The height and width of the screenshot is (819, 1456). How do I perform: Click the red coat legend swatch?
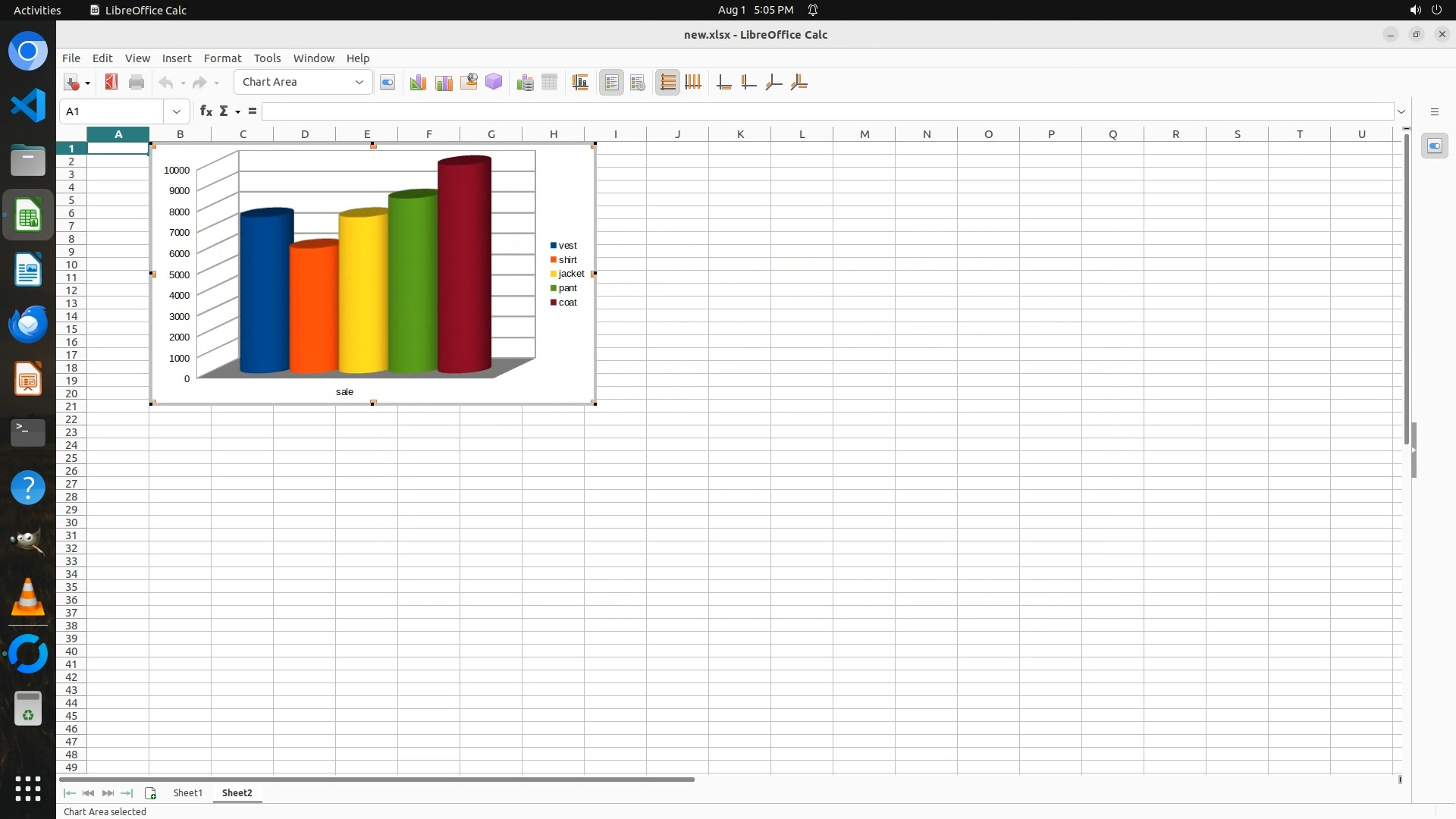[x=554, y=303]
